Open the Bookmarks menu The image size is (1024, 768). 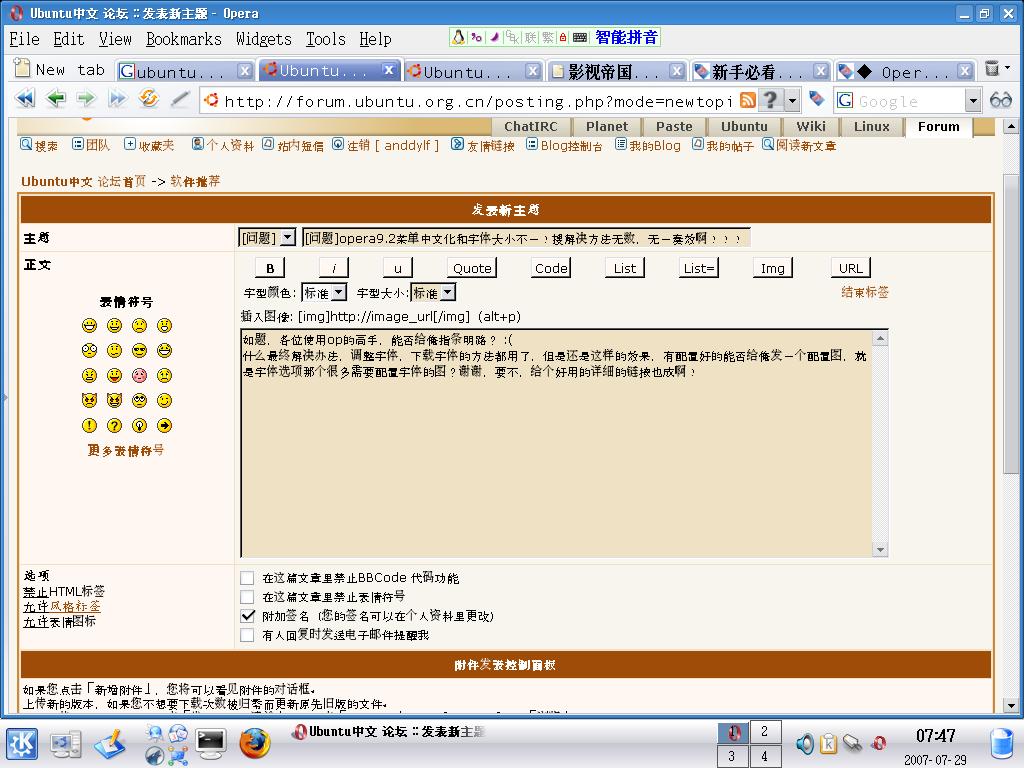point(184,39)
